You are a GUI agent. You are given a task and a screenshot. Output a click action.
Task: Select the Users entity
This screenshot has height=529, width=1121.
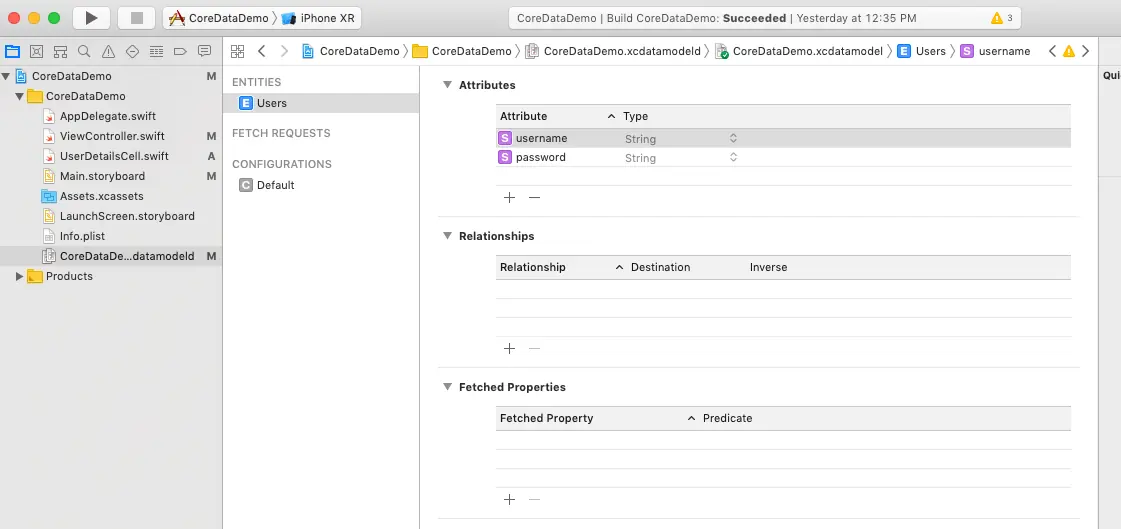pos(321,103)
